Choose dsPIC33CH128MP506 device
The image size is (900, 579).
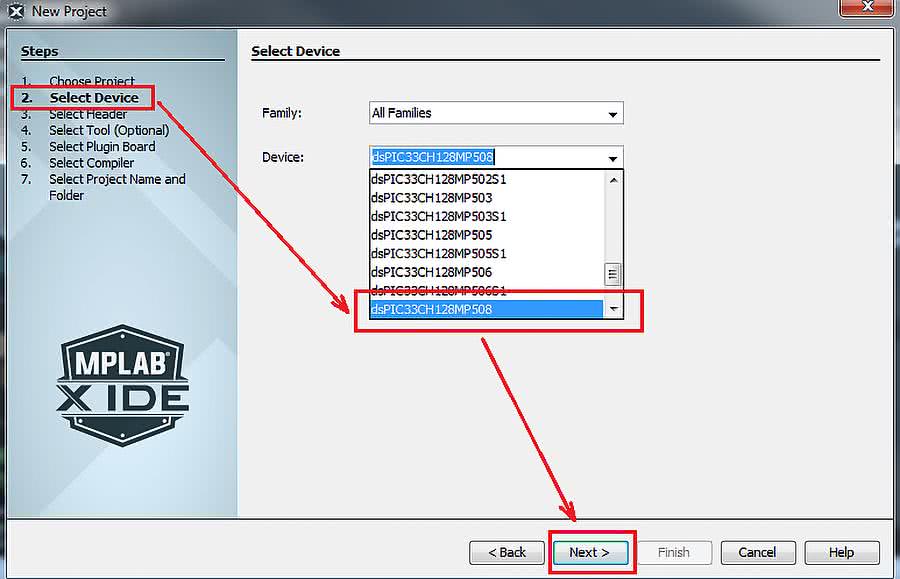click(x=431, y=272)
